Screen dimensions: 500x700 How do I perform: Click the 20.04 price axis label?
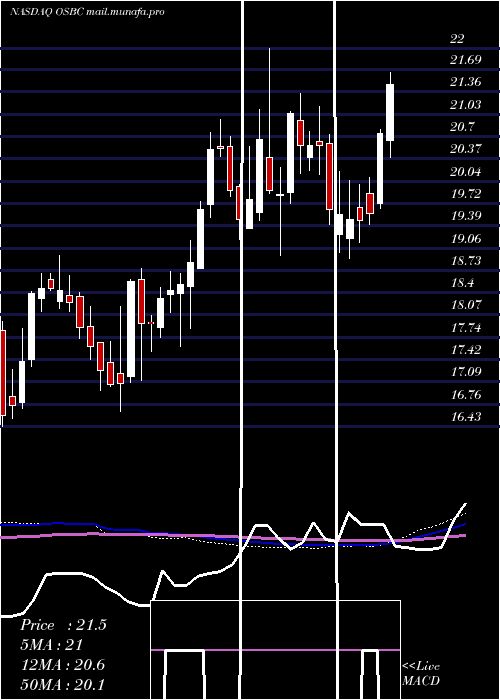pos(466,171)
